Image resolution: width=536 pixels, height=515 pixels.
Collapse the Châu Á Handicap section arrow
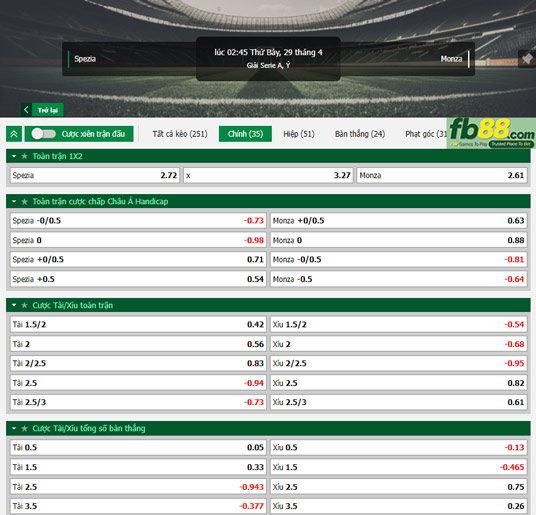(x=14, y=202)
